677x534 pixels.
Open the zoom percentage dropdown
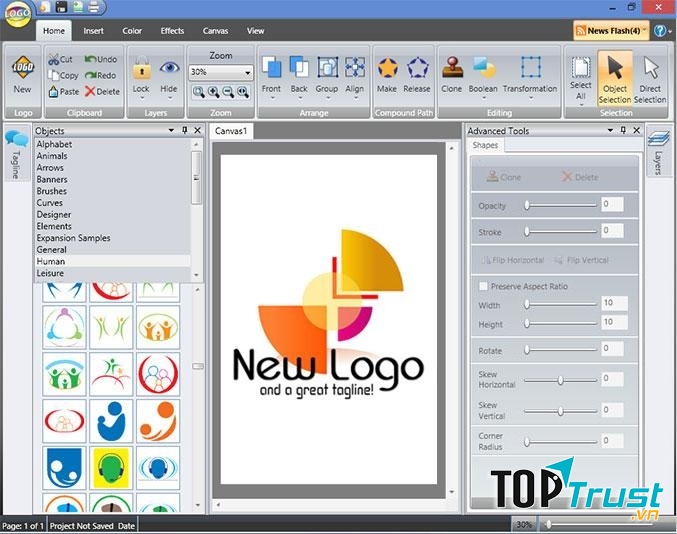coord(248,72)
